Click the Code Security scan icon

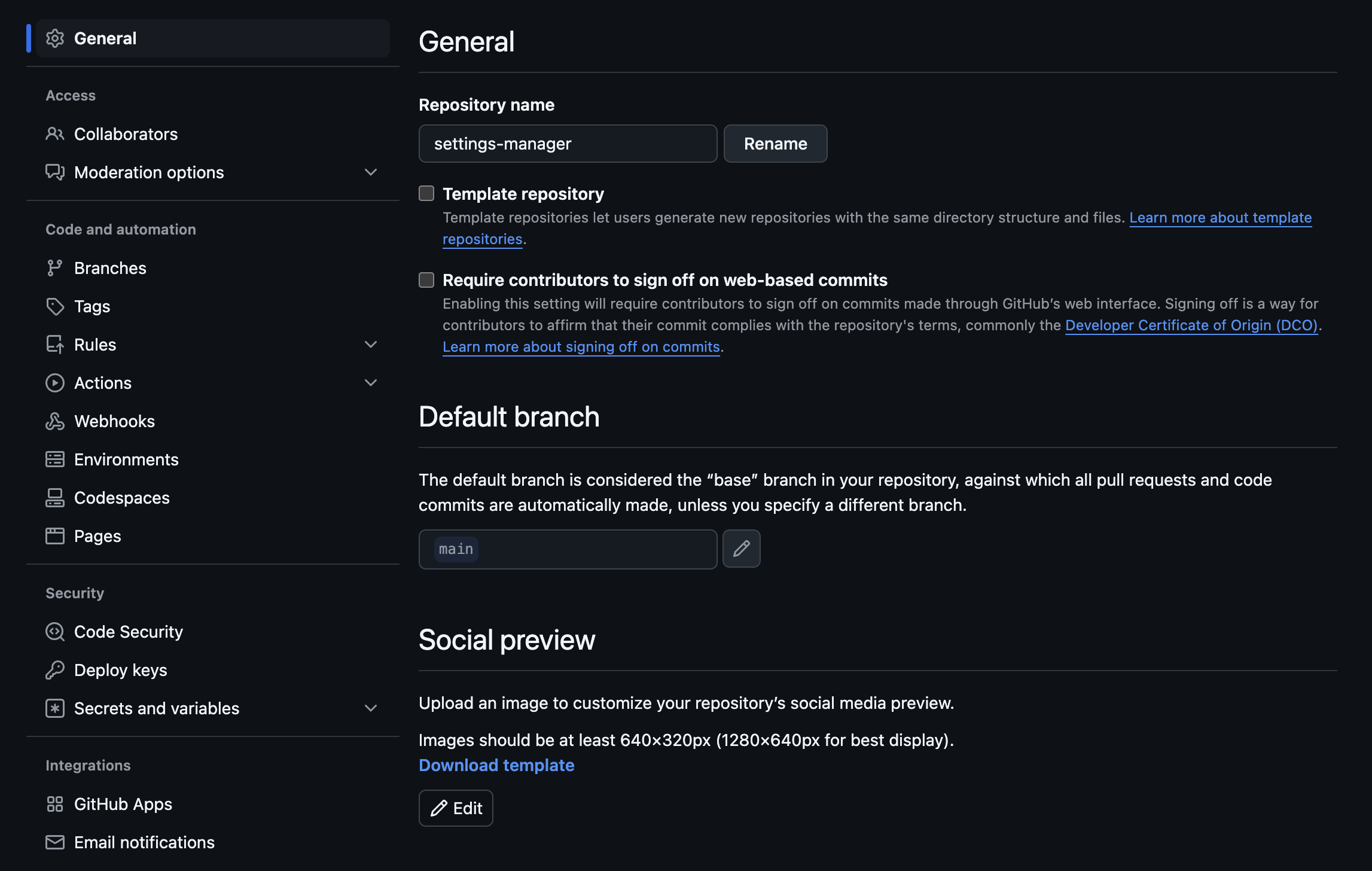click(x=54, y=632)
